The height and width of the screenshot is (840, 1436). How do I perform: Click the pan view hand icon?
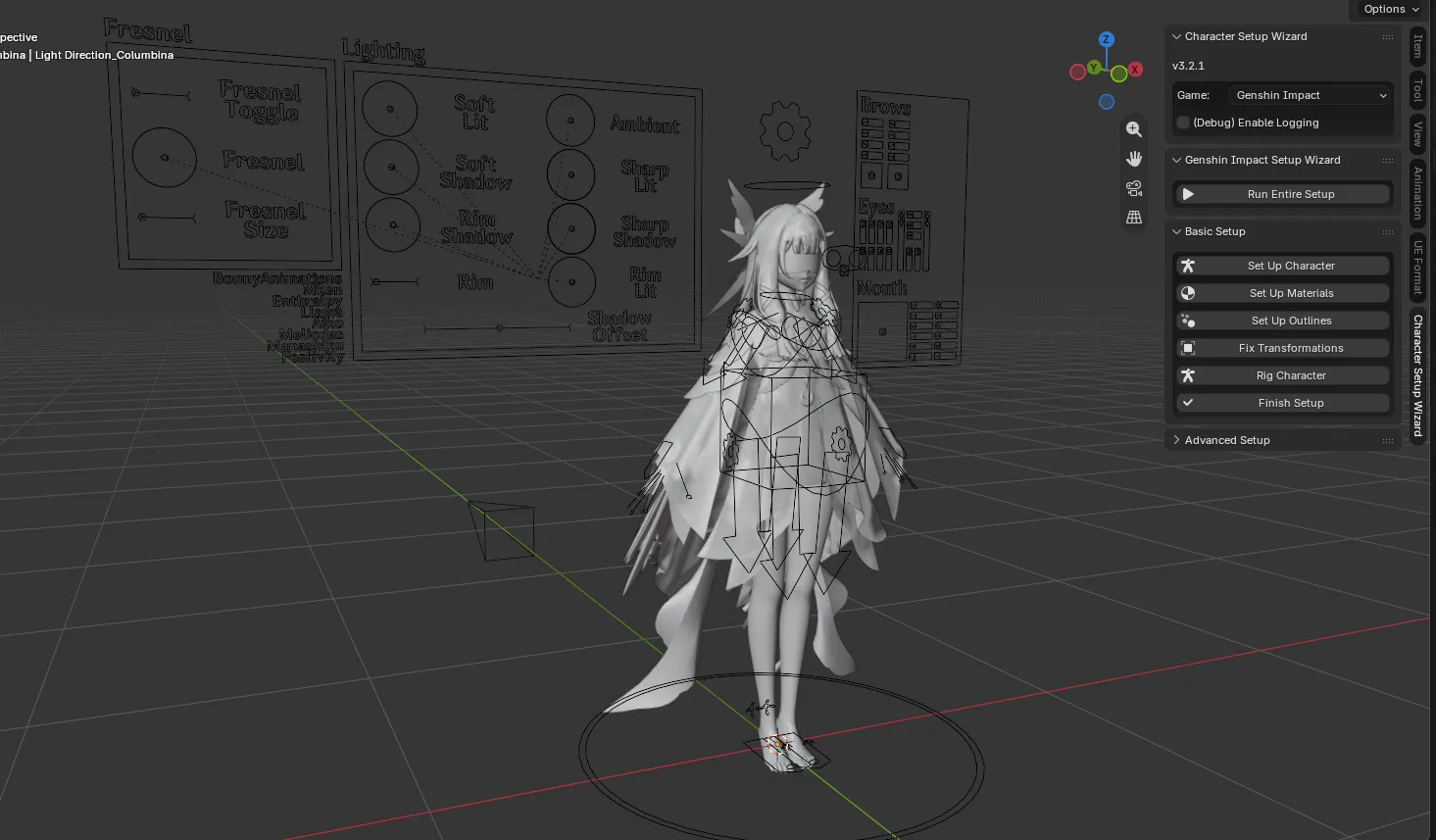tap(1134, 159)
